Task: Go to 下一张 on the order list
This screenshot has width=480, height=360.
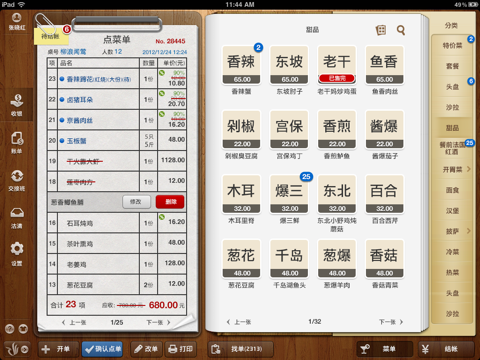Action: click(x=158, y=322)
